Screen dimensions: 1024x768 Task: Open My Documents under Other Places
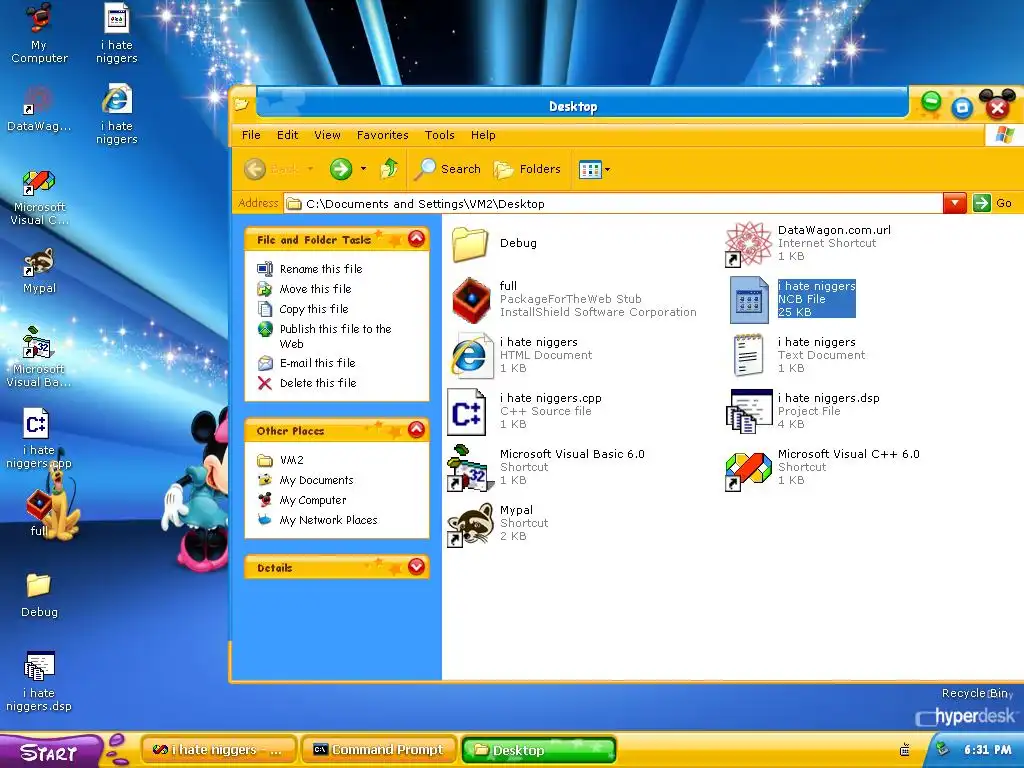click(x=317, y=480)
